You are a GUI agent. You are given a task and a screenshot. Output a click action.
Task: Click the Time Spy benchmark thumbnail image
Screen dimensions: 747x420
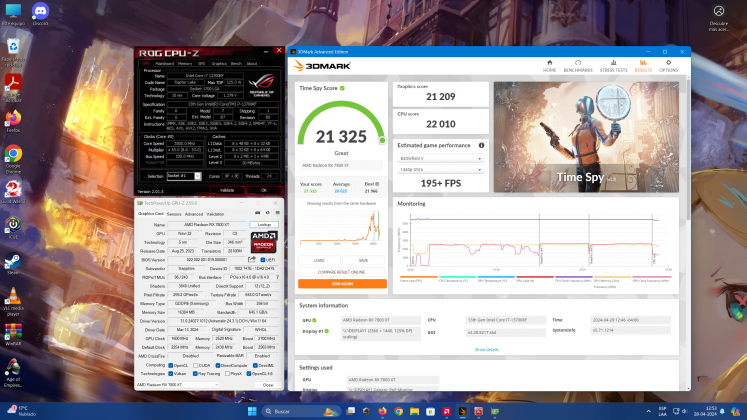(586, 137)
